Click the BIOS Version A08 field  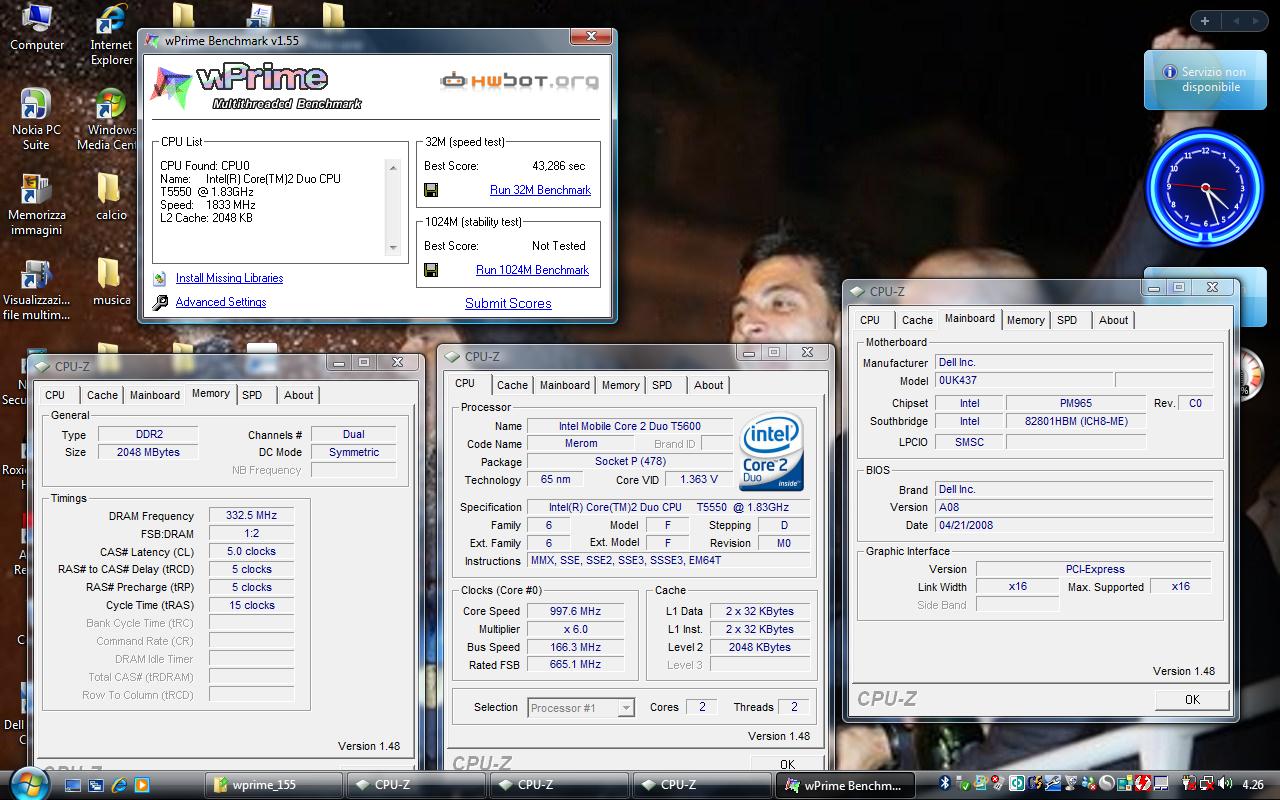[x=1074, y=507]
